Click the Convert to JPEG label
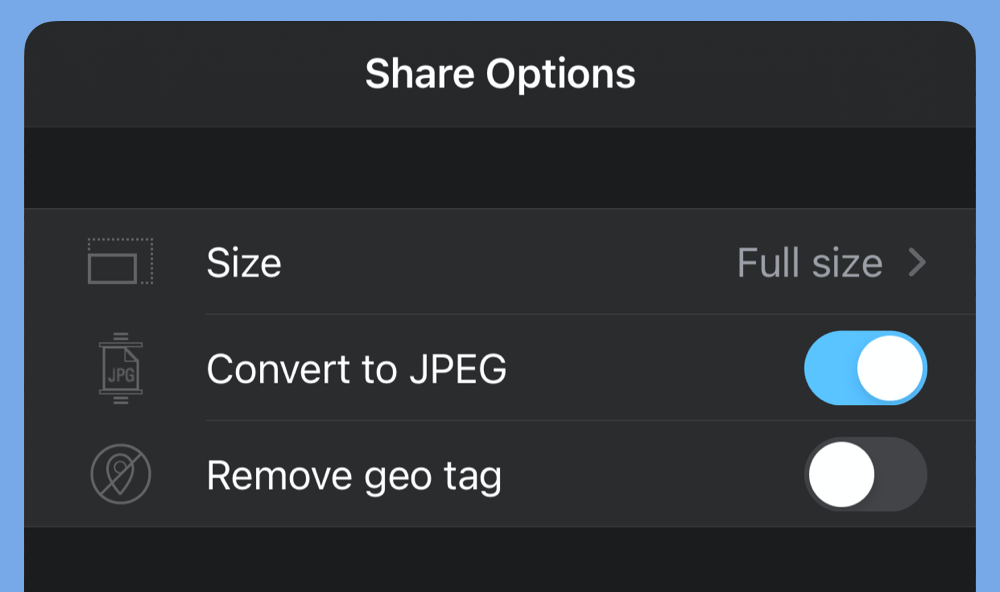Screen dimensions: 1000x592 click(x=357, y=369)
